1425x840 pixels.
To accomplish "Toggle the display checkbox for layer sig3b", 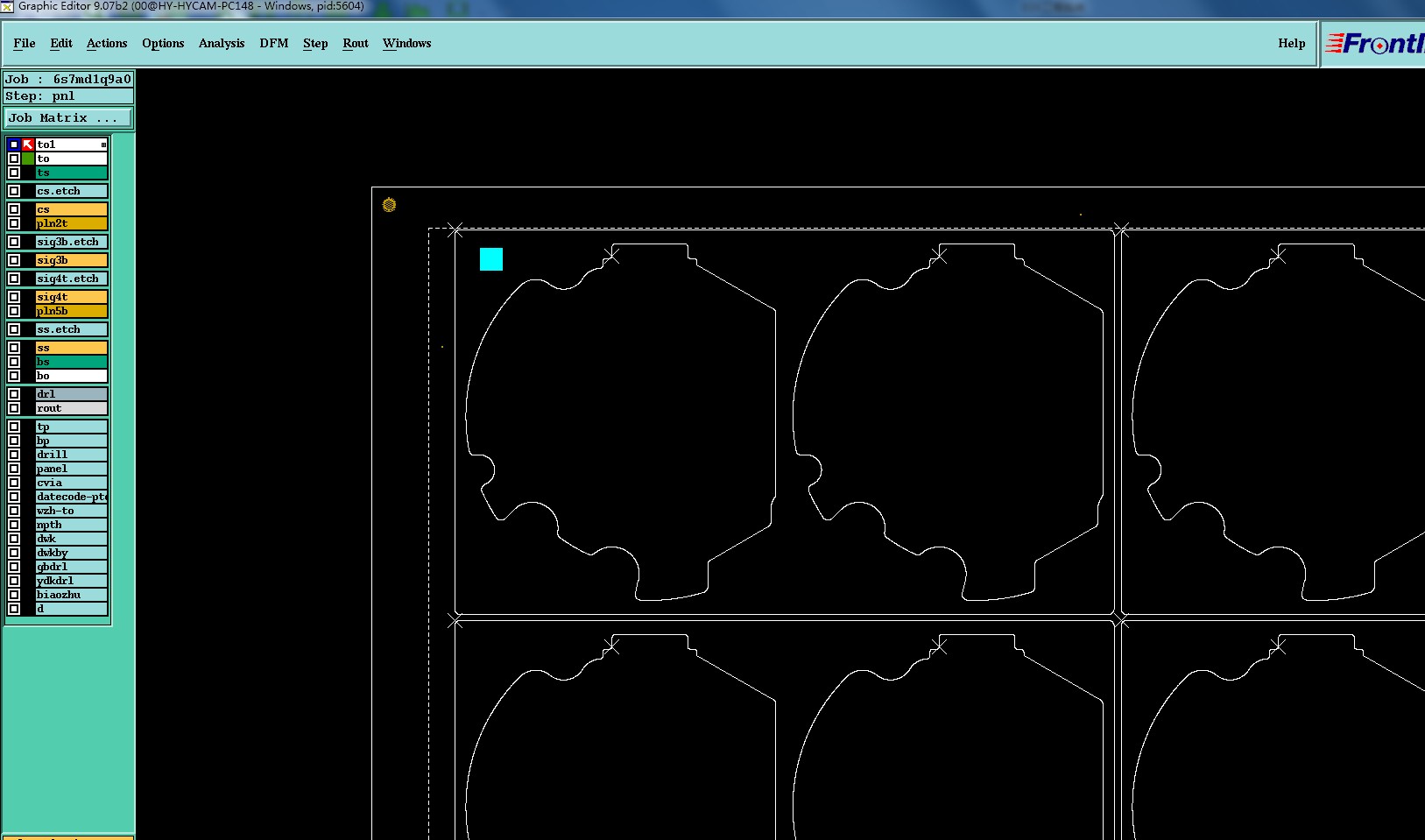I will [x=14, y=260].
